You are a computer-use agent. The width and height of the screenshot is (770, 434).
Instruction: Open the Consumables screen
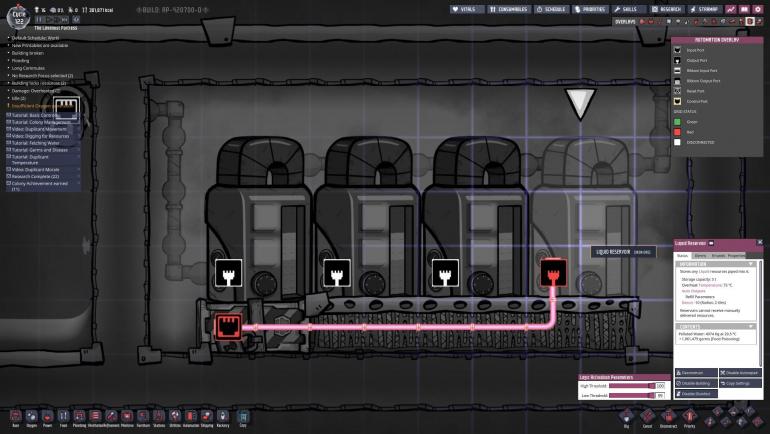[508, 9]
